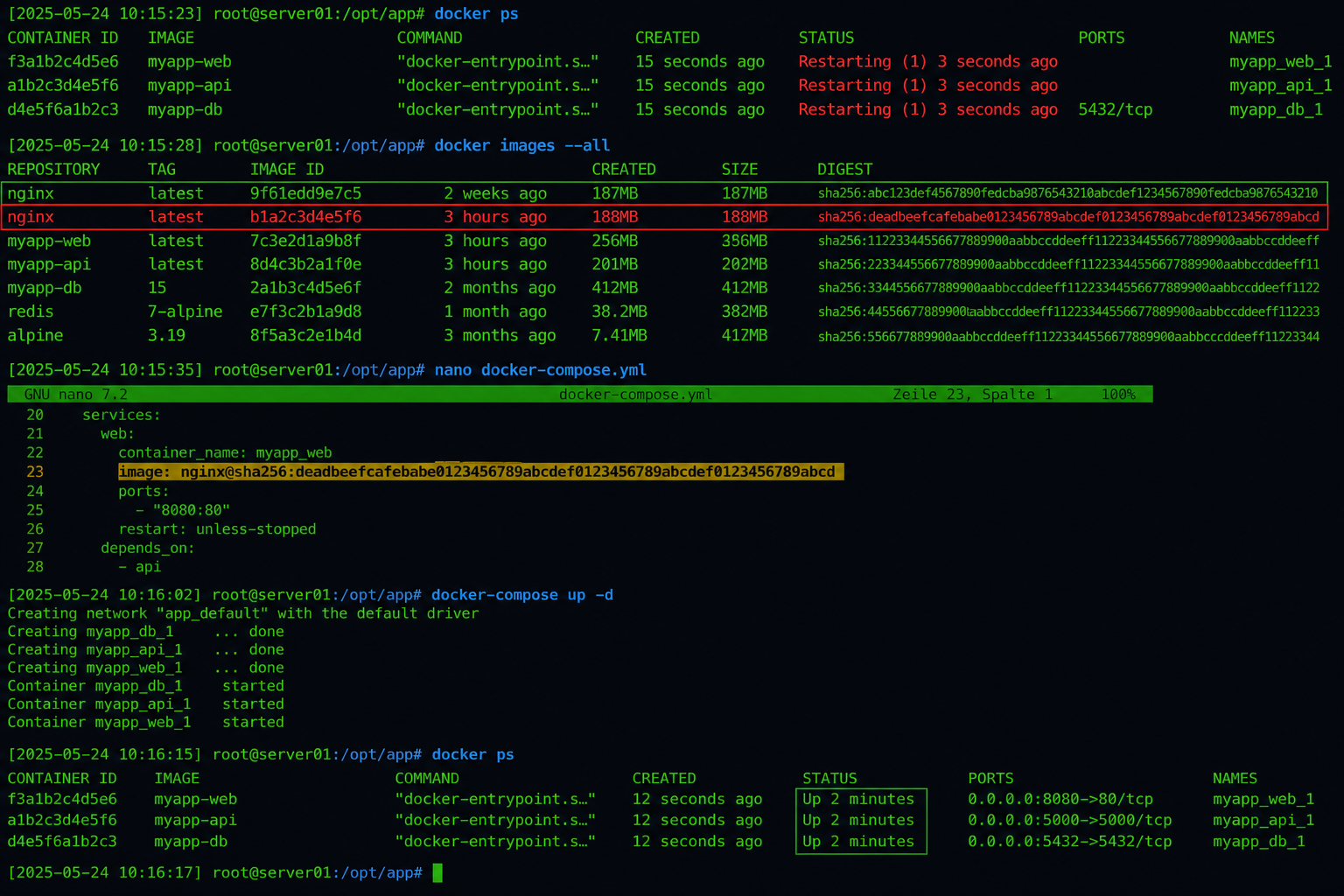Click "Container myapp_db_1 started" line
The width and height of the screenshot is (1344, 896).
click(145, 686)
